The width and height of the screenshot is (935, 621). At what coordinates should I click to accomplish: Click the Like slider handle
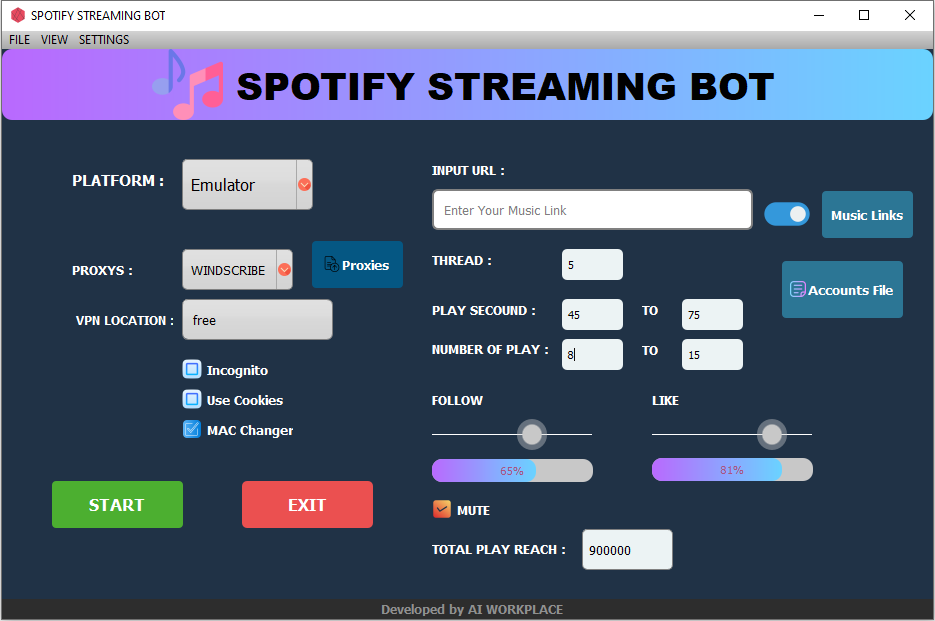tap(772, 434)
